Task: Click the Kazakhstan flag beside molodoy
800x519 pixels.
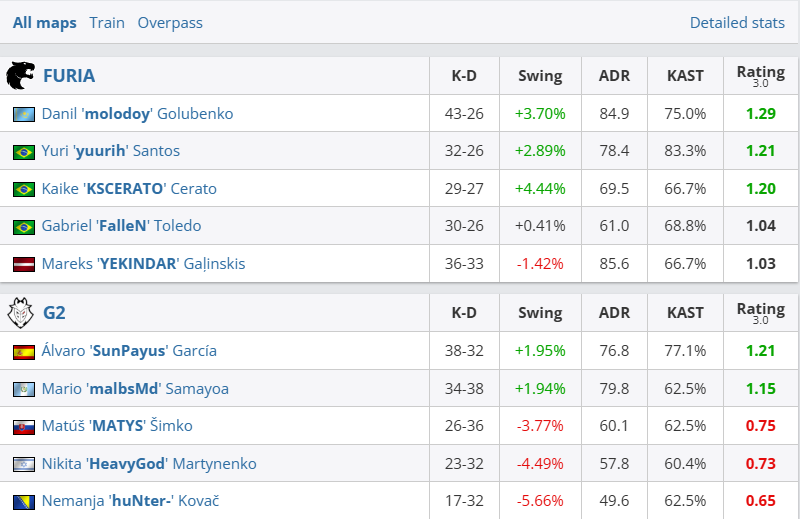Action: 24,114
